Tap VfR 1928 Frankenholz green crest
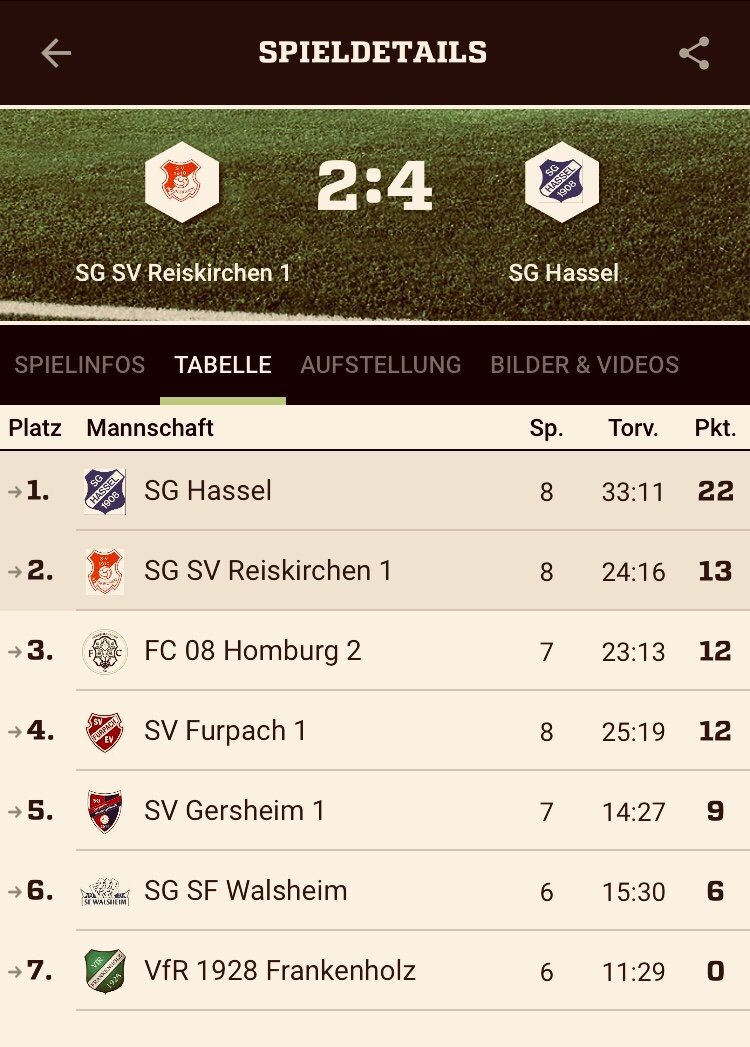Screen dimensions: 750x1047 click(x=105, y=971)
